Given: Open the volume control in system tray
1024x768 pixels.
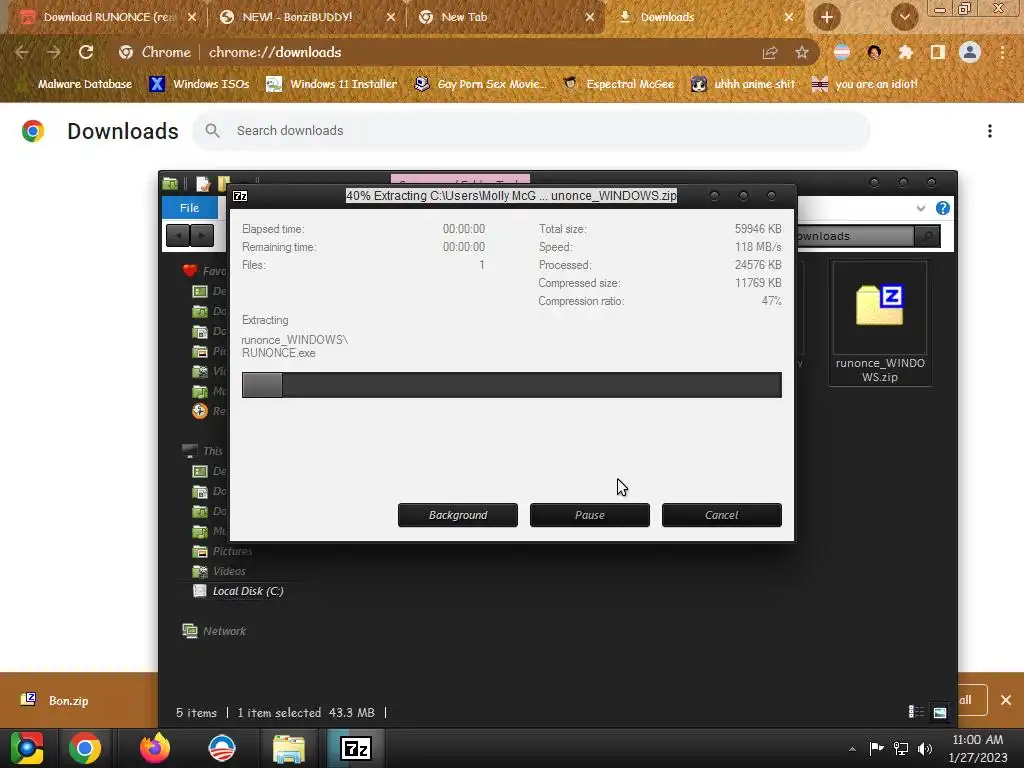Looking at the screenshot, I should tap(925, 748).
